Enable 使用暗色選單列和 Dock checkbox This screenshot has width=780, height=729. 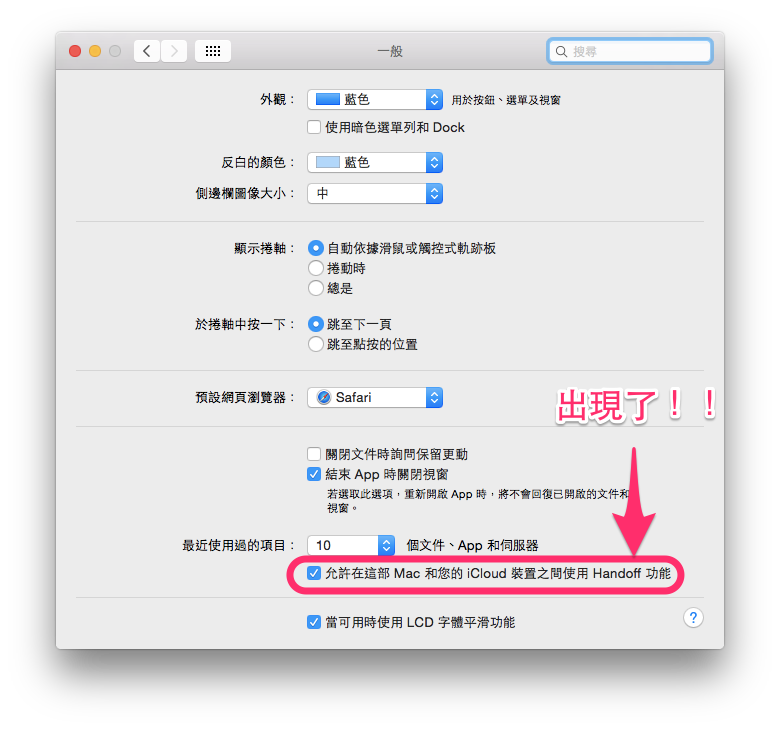tap(314, 127)
